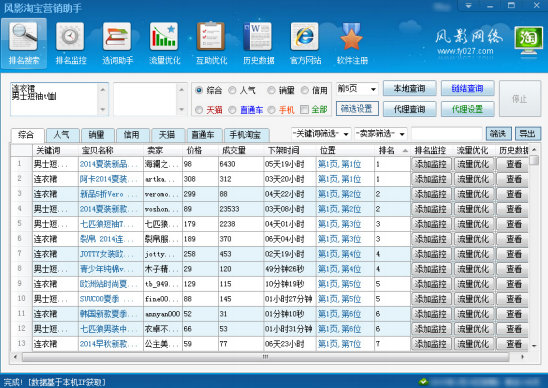Click 添加监控 in row 1
The width and height of the screenshot is (548, 388).
tap(431, 164)
